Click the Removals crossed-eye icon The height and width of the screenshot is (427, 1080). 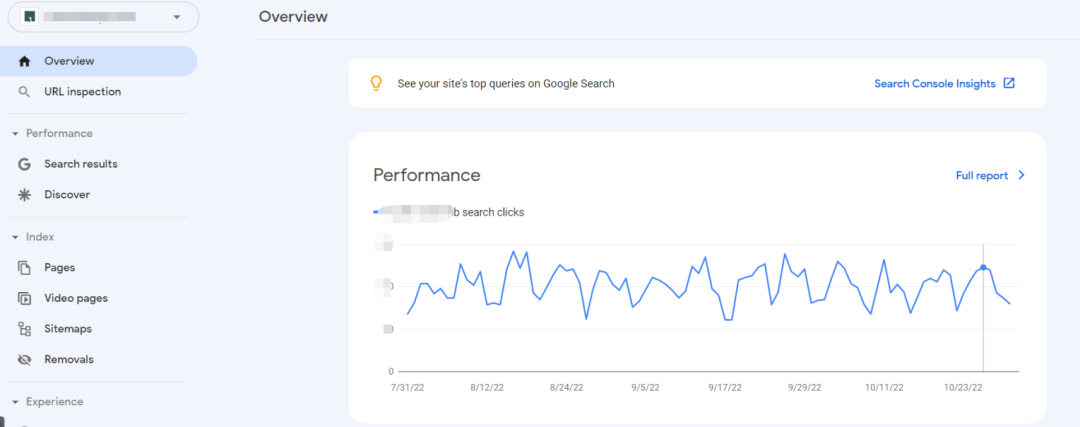25,359
